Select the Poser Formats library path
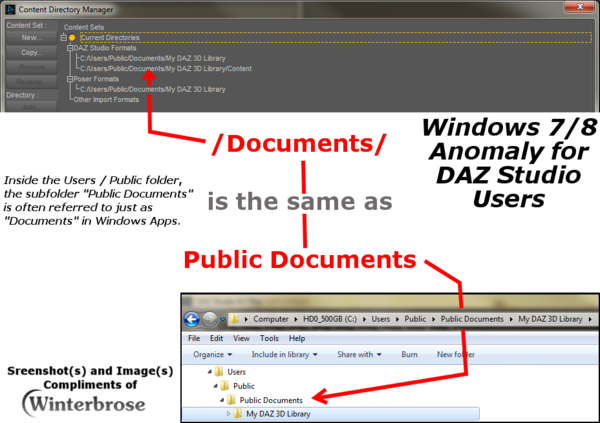600x423 pixels. 153,90
